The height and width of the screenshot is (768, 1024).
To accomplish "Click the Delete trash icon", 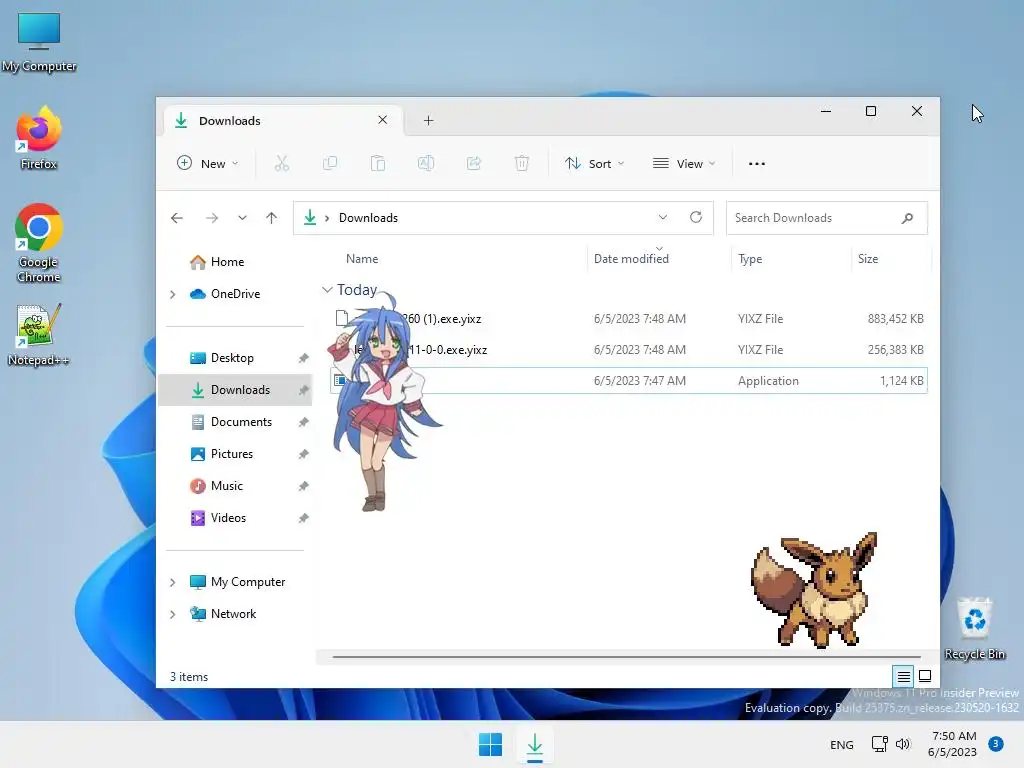I will pos(521,163).
